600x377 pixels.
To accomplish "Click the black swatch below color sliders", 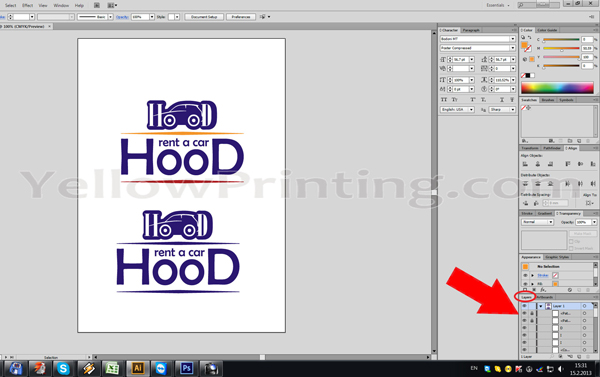I will click(x=528, y=75).
